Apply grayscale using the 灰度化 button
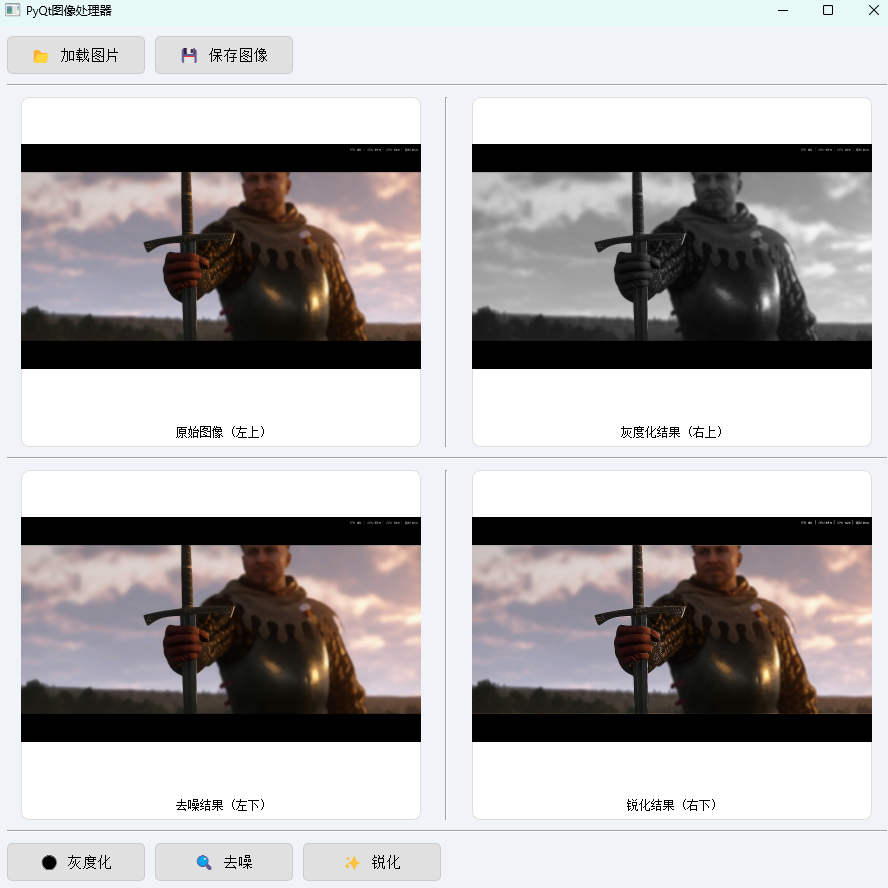 (75, 862)
